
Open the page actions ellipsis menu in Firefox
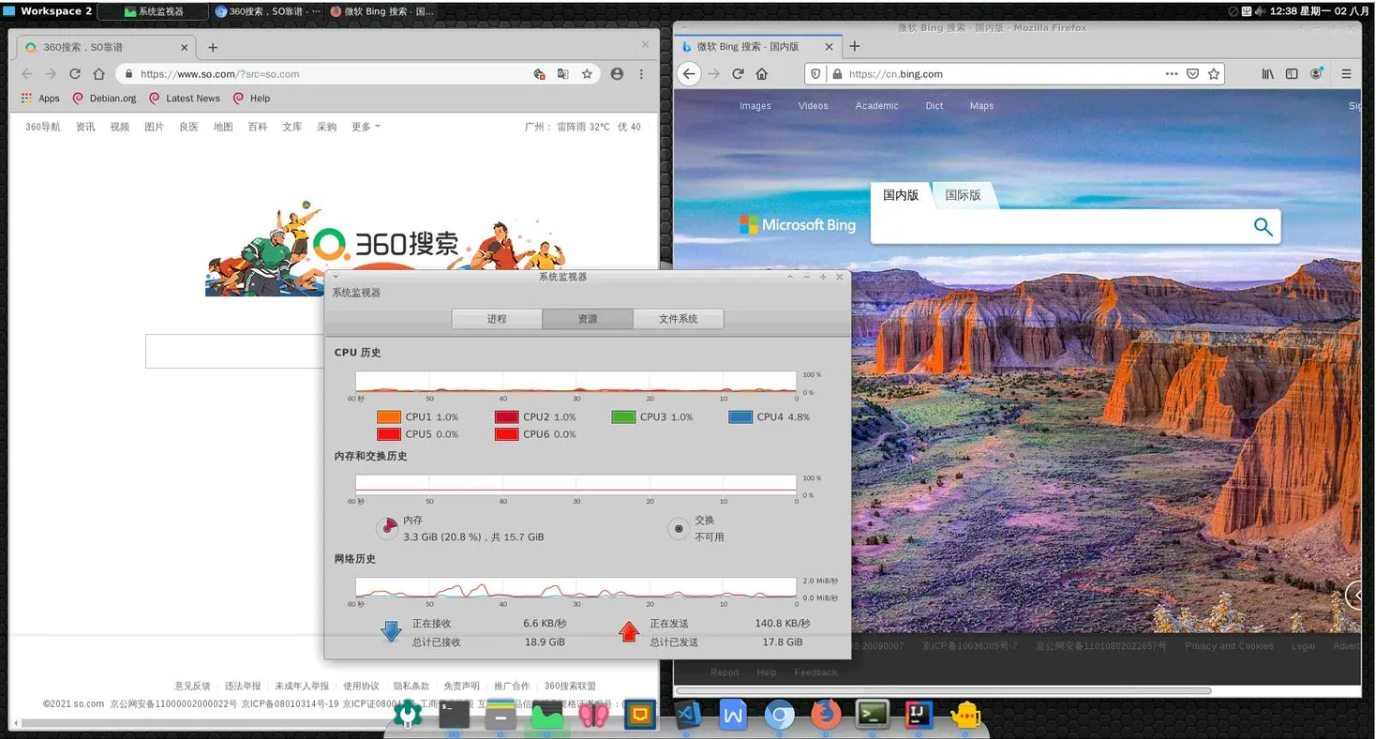(x=1174, y=73)
